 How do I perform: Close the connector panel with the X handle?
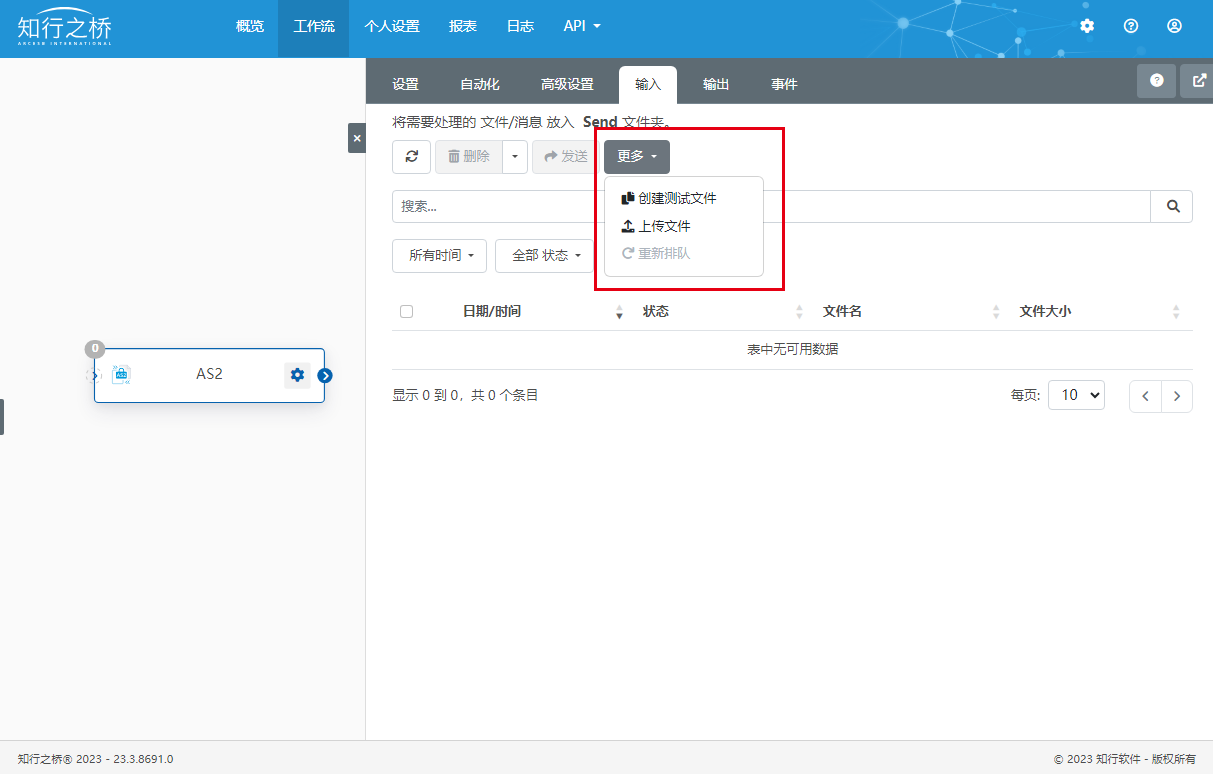pos(357,138)
